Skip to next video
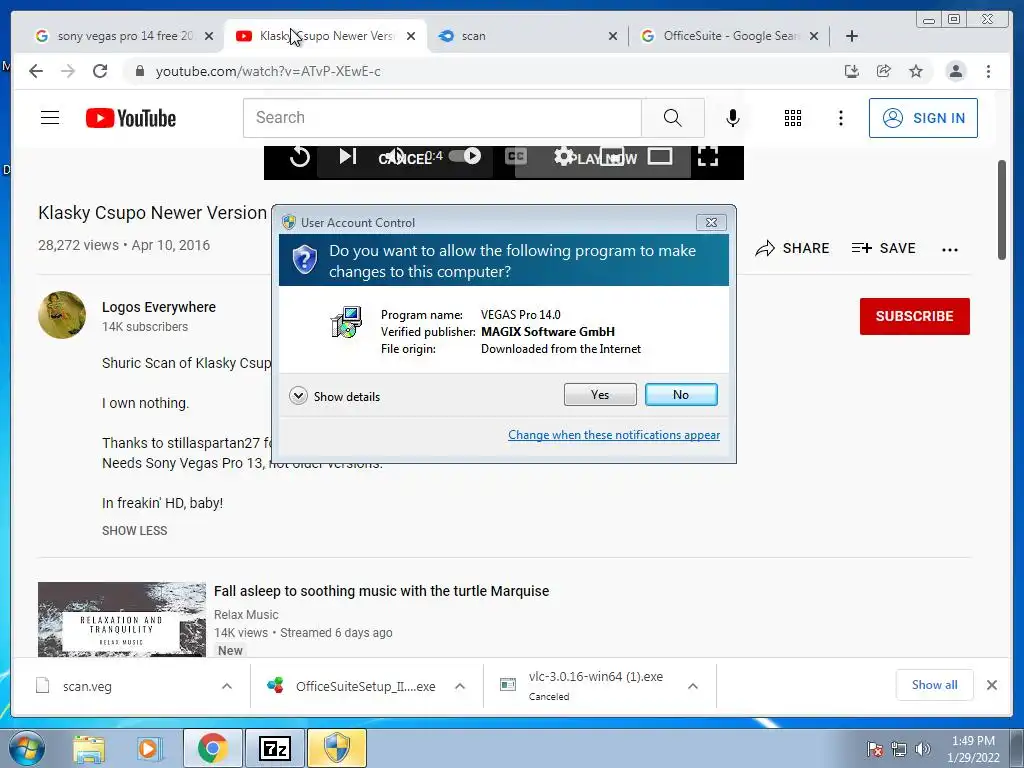 point(347,156)
